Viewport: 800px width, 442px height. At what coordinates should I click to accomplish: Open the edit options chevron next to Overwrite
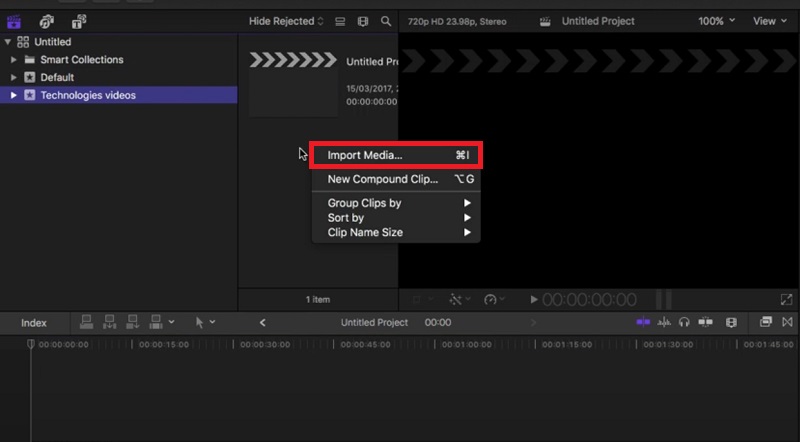[x=171, y=322]
